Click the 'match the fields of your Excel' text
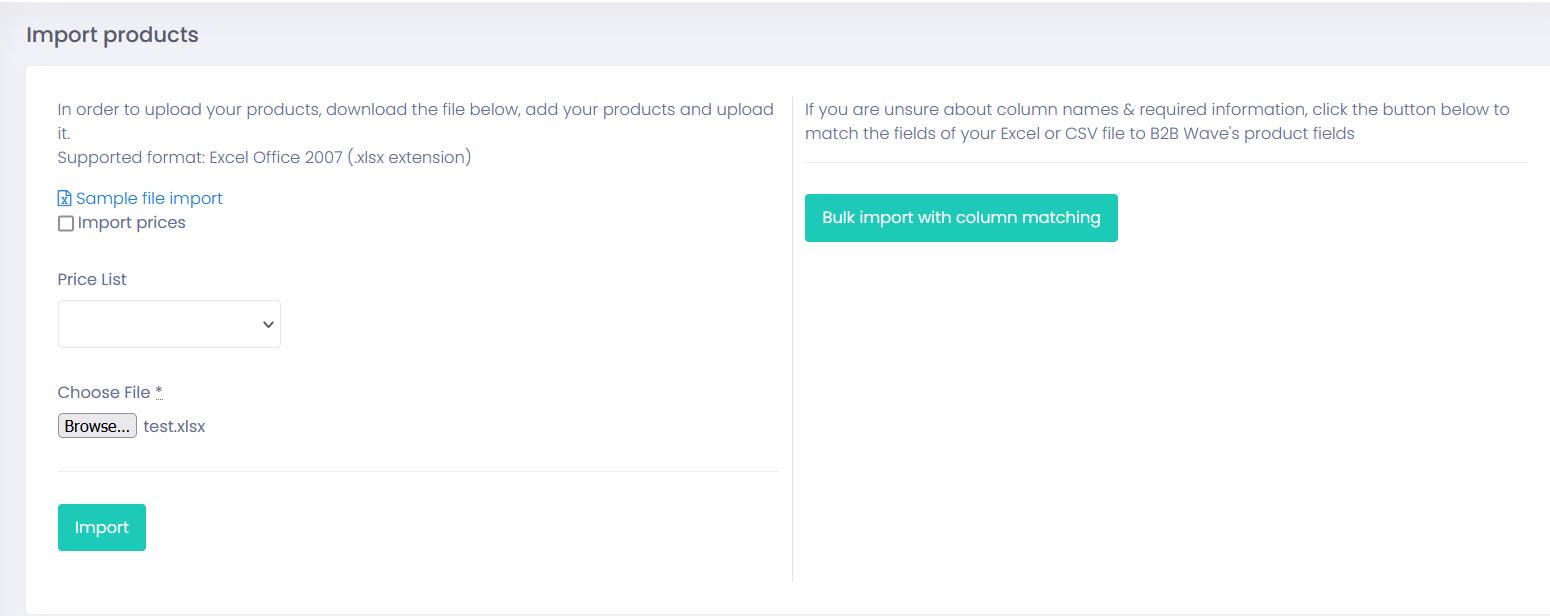 click(x=920, y=133)
